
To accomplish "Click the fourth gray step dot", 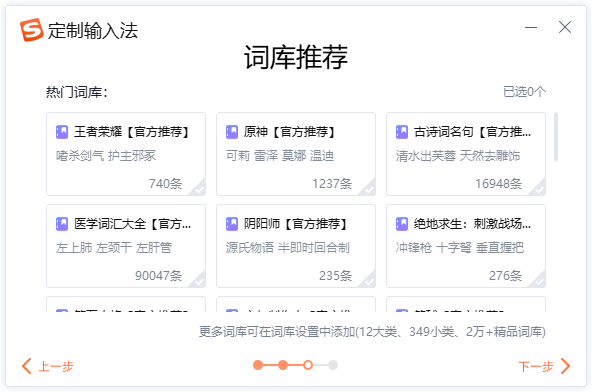I will point(333,365).
